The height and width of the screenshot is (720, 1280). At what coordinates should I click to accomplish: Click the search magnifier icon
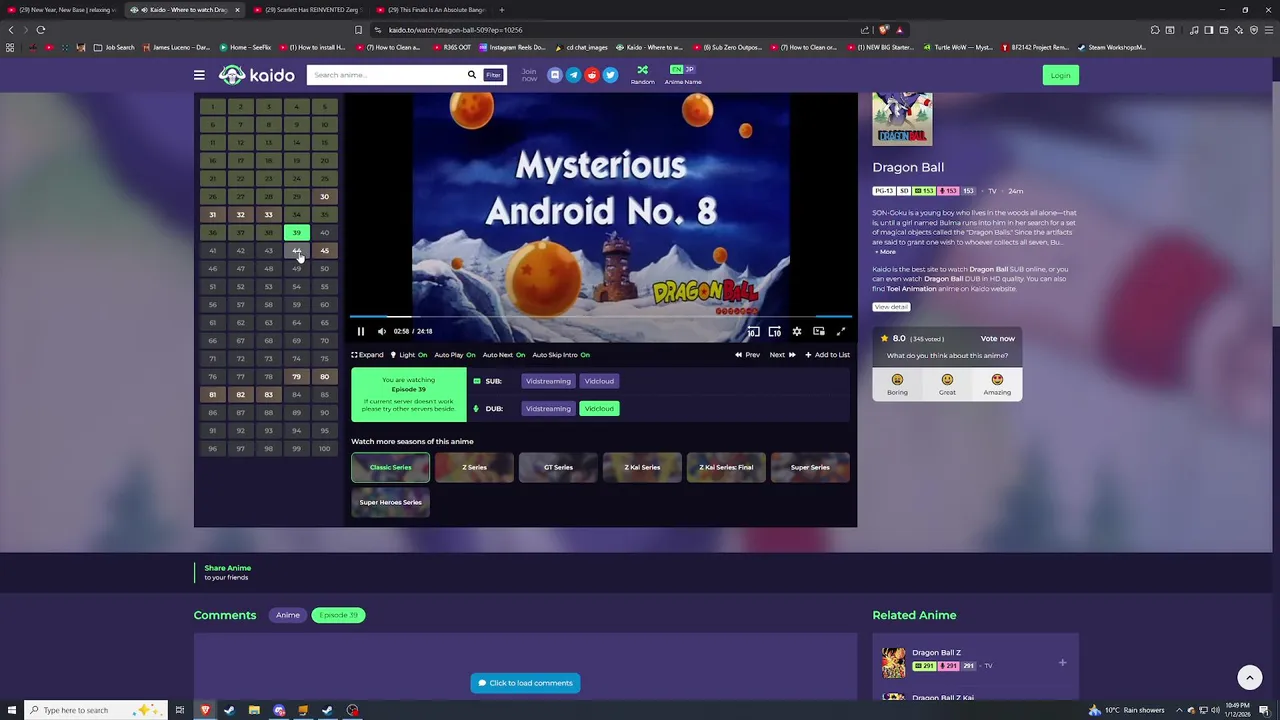coord(472,75)
